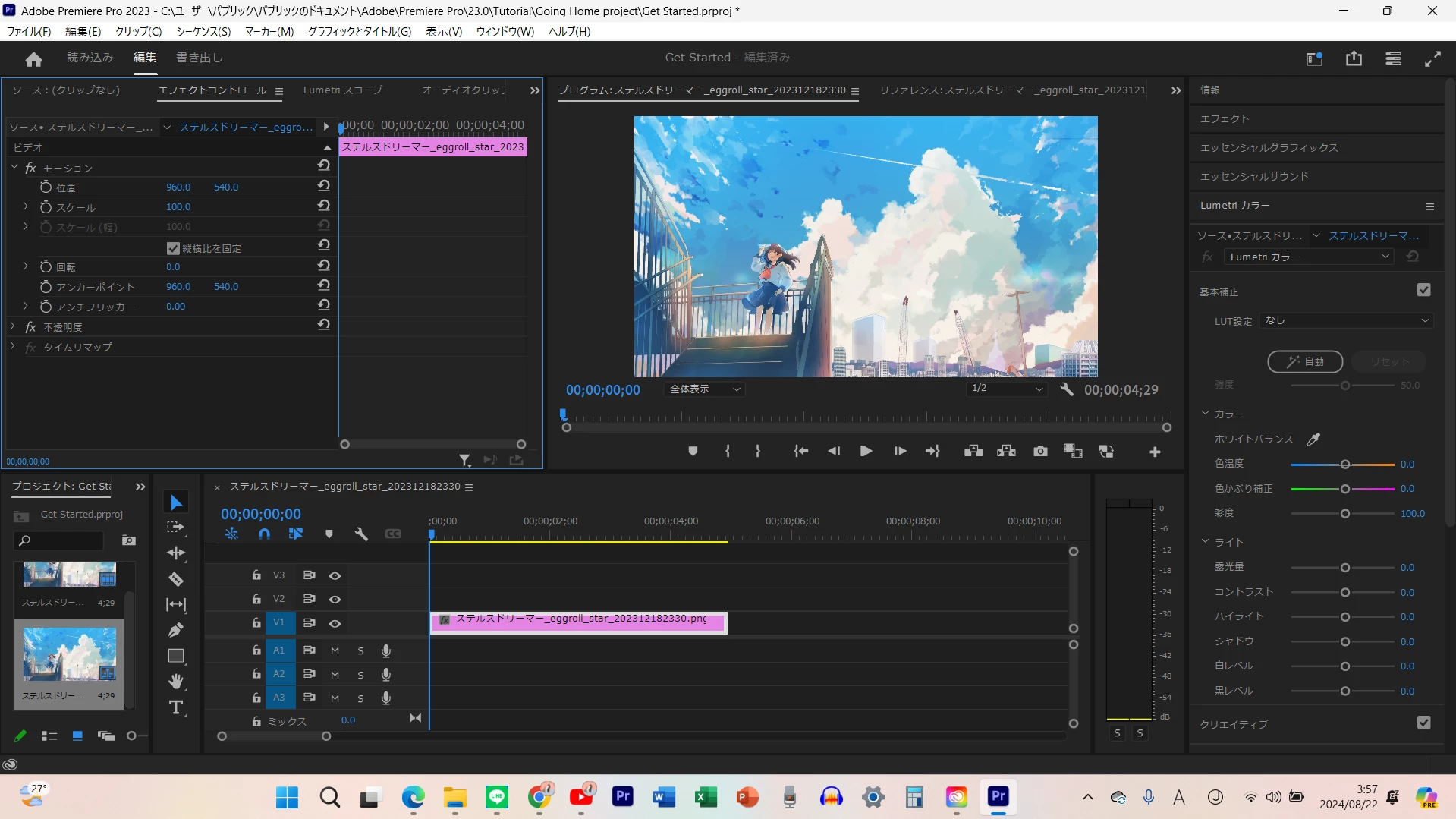The image size is (1456, 819).
Task: Select the Razor tool
Action: (176, 579)
